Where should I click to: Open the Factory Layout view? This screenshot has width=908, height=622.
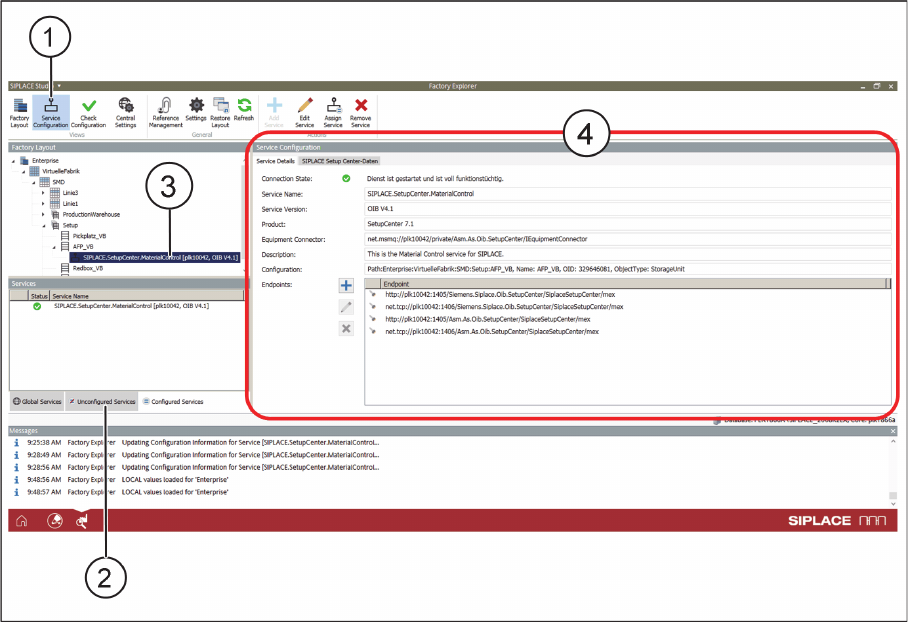[x=19, y=112]
